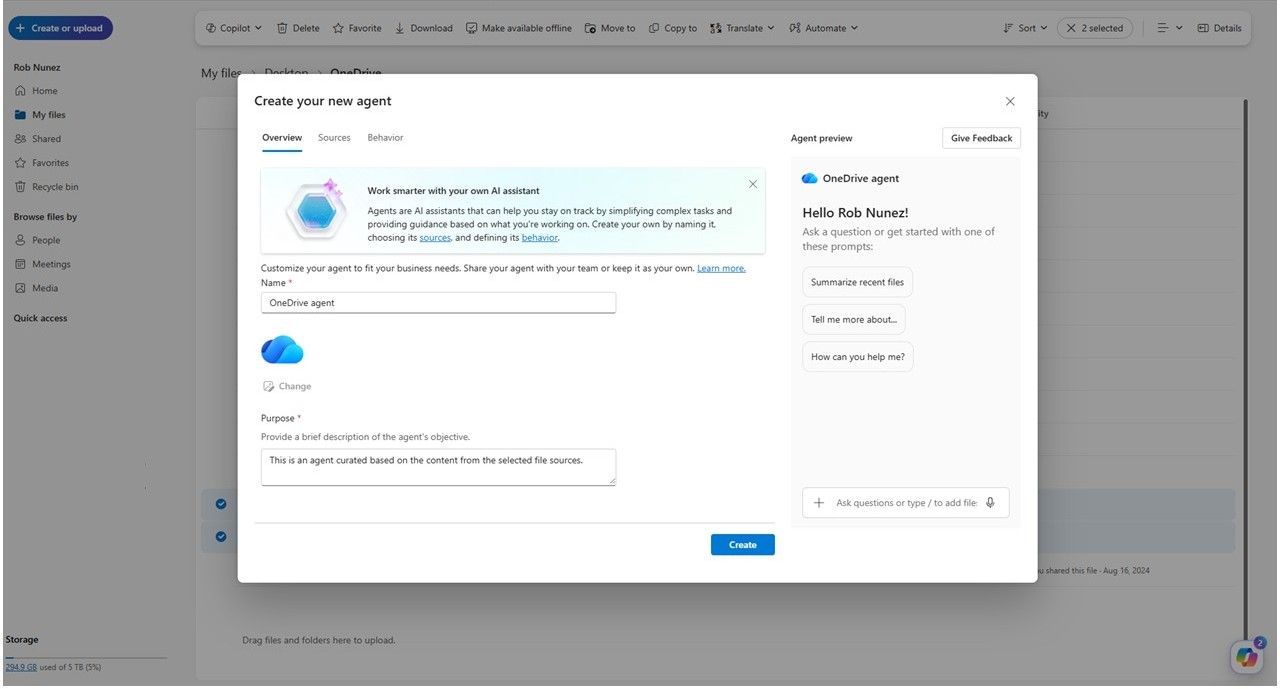Click Change to edit agent icon
Screen dimensions: 1280x689
click(287, 386)
